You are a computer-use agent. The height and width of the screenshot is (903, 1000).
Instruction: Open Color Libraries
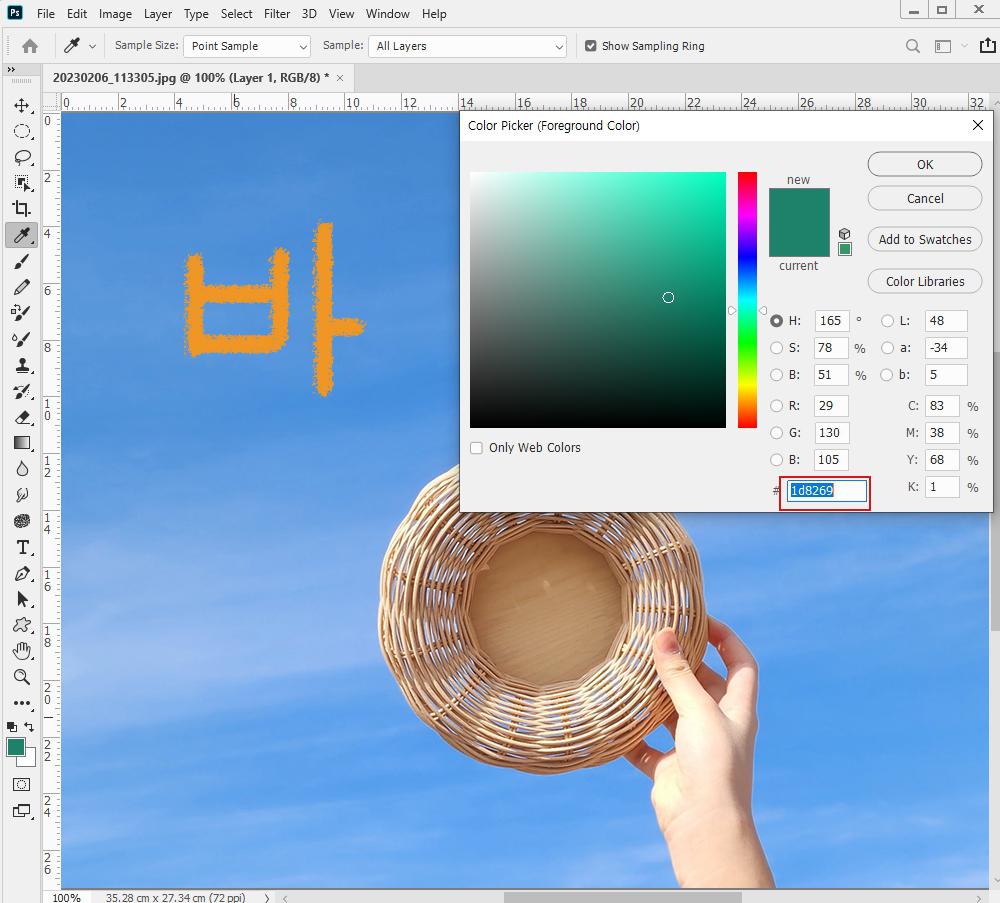point(925,281)
